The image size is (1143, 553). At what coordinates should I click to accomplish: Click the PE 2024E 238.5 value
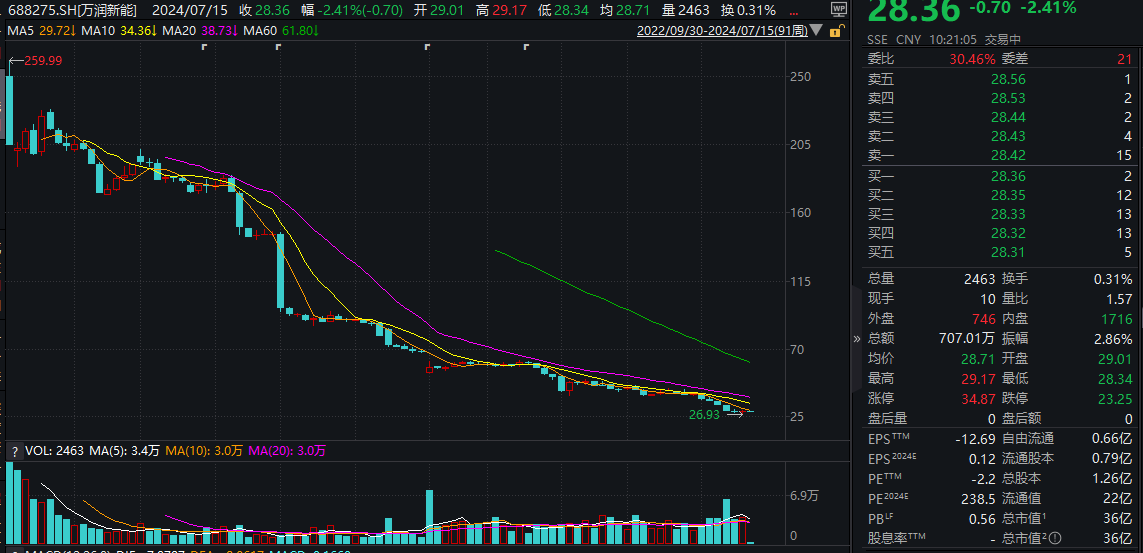978,500
